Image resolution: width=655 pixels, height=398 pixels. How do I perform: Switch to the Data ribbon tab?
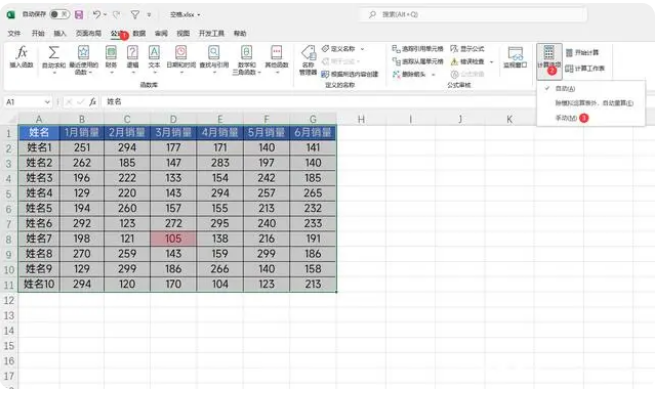tap(139, 33)
